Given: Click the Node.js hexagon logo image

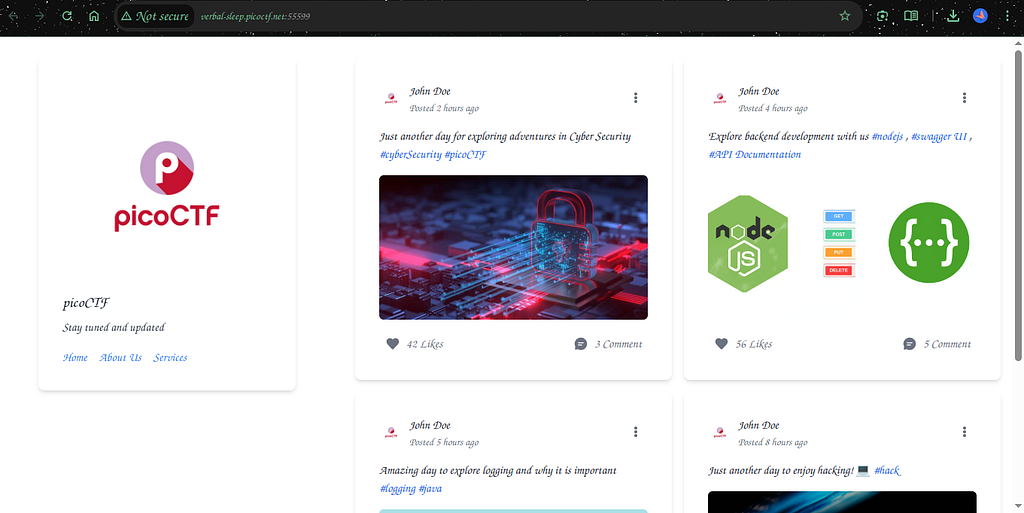Looking at the screenshot, I should 748,243.
